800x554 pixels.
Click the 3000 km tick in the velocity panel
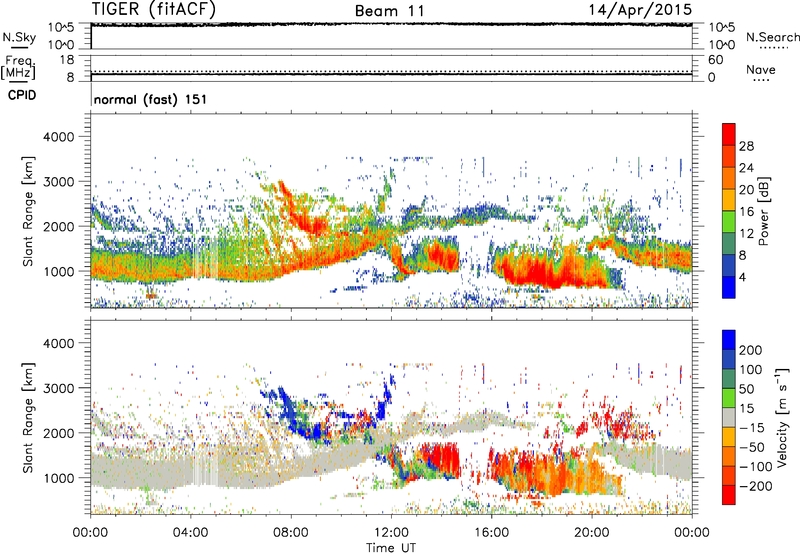58,388
